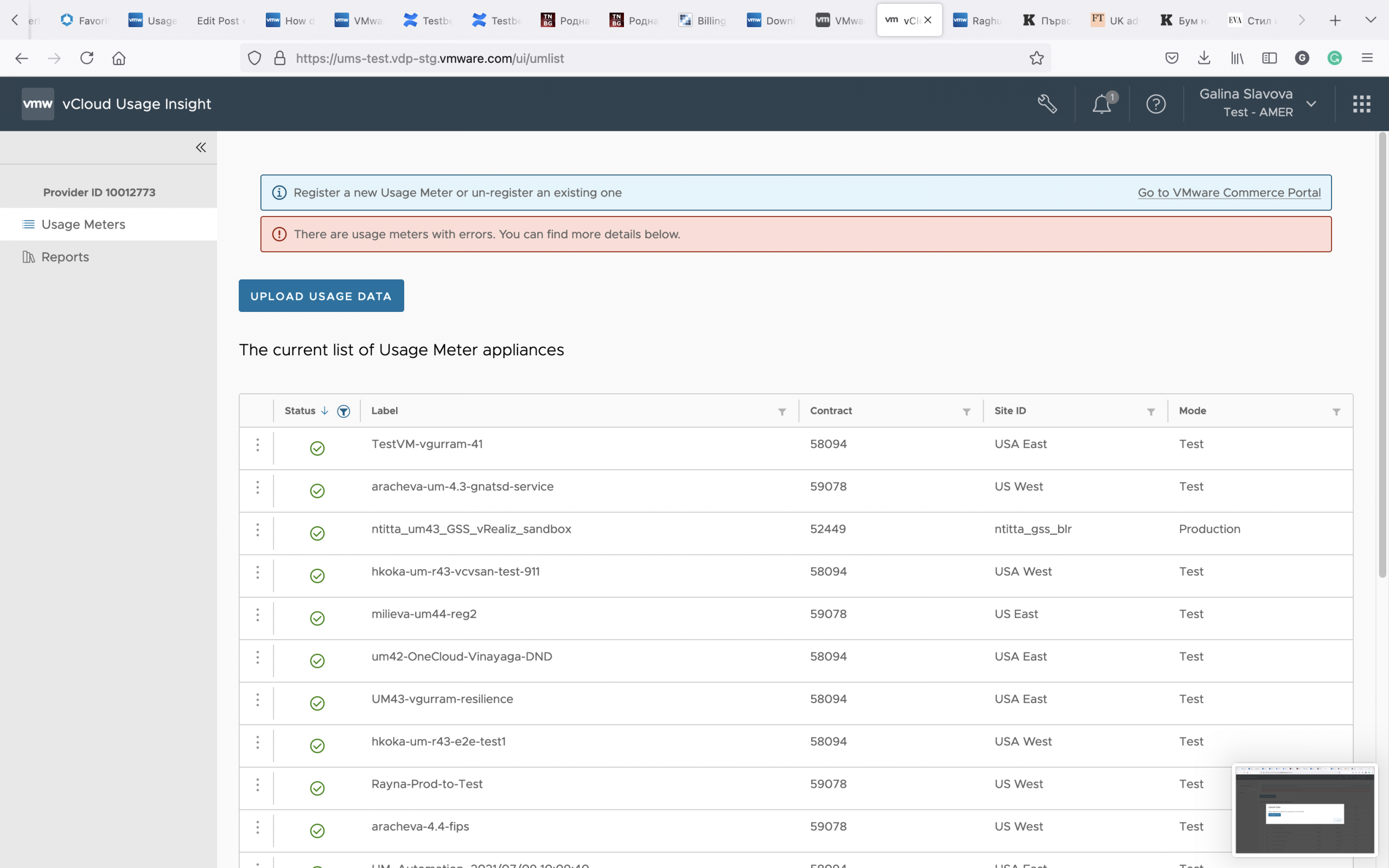Open the Mode column filter toggle

(x=1336, y=412)
